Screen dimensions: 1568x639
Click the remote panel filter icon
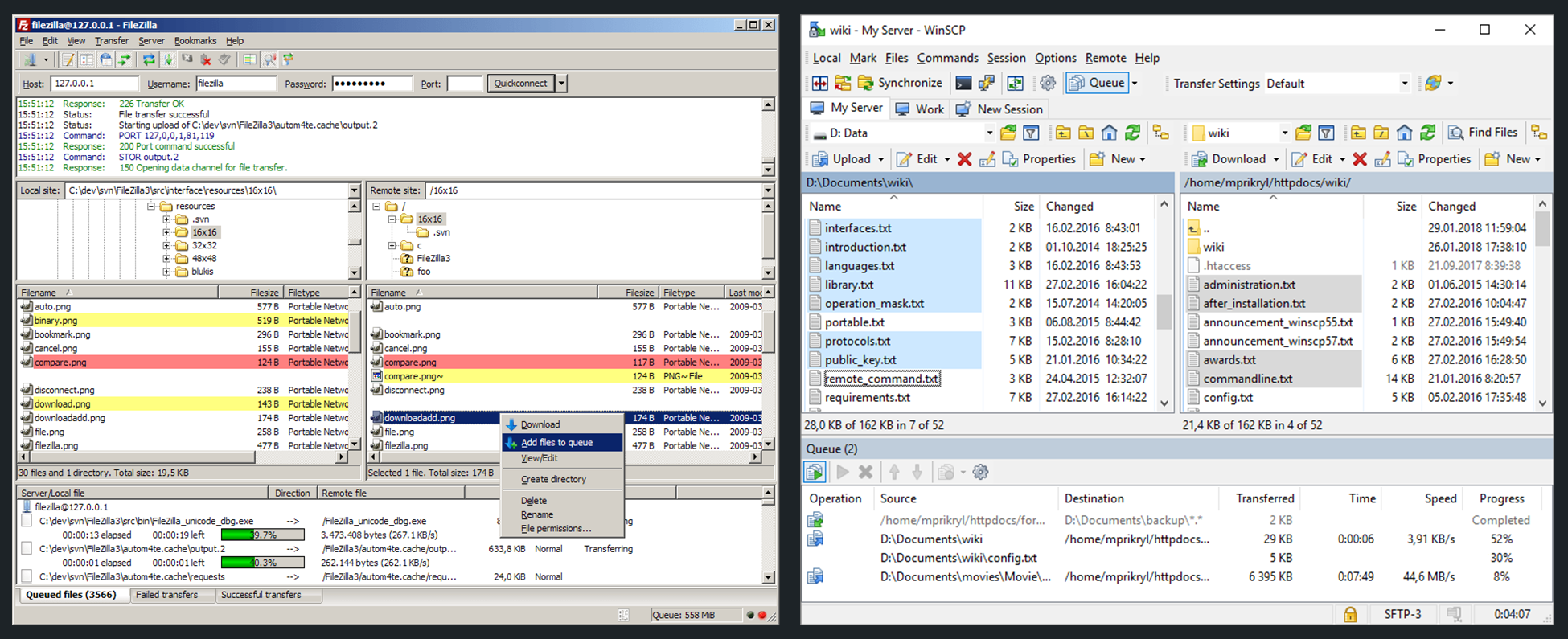tap(1327, 133)
